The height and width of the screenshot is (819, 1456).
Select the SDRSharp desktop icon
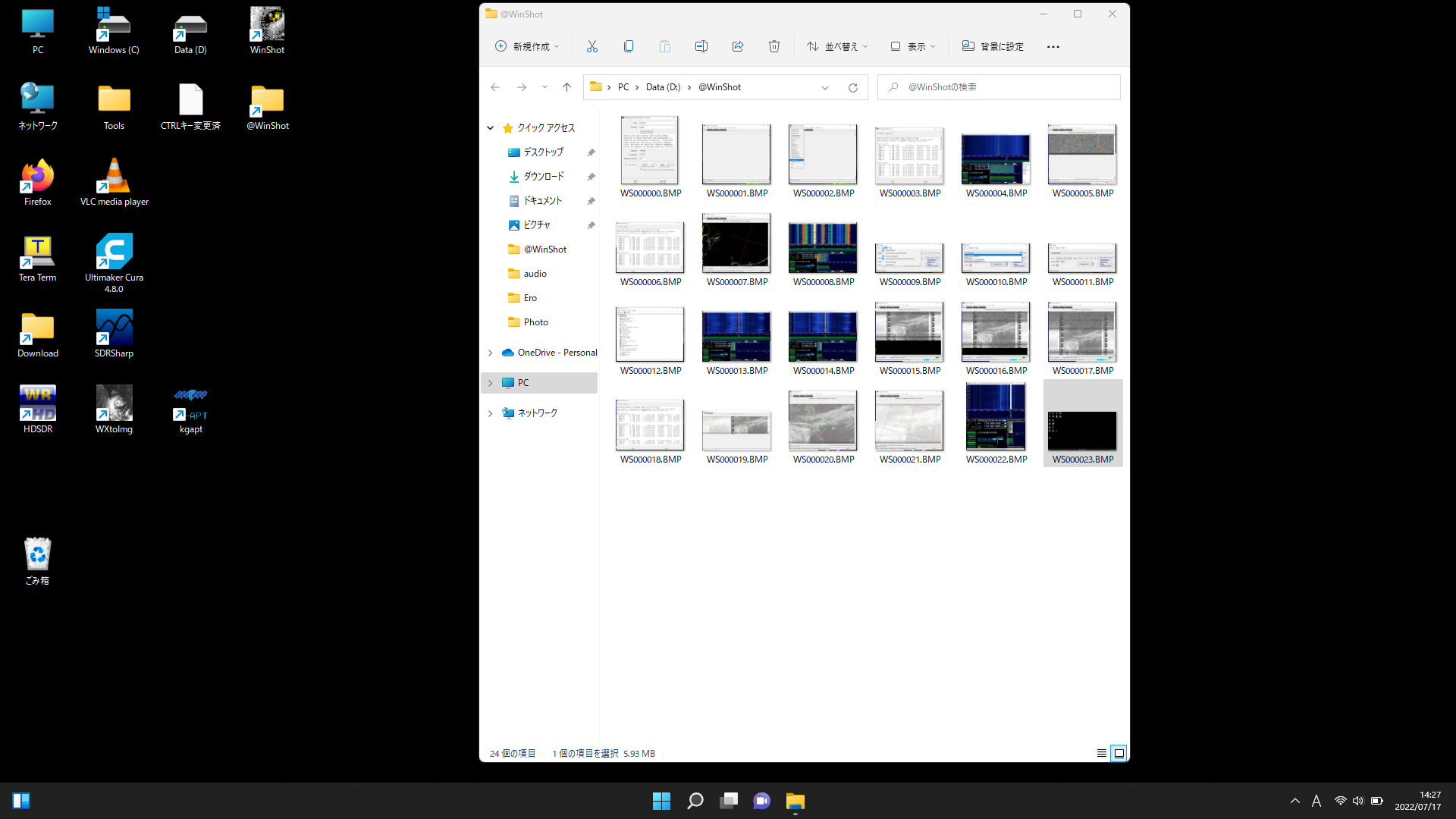[x=115, y=334]
